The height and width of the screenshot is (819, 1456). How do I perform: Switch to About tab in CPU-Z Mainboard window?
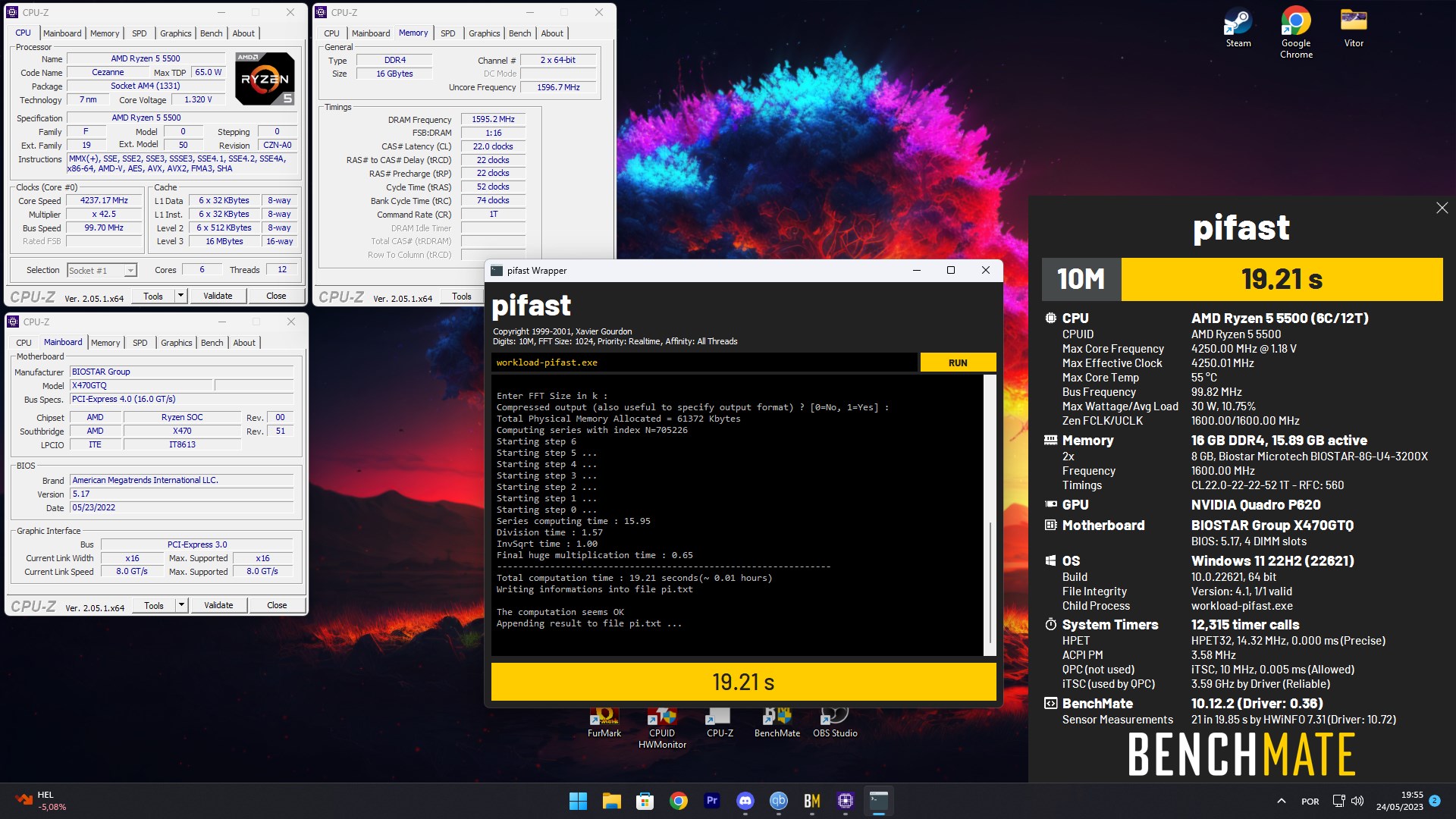(x=244, y=343)
